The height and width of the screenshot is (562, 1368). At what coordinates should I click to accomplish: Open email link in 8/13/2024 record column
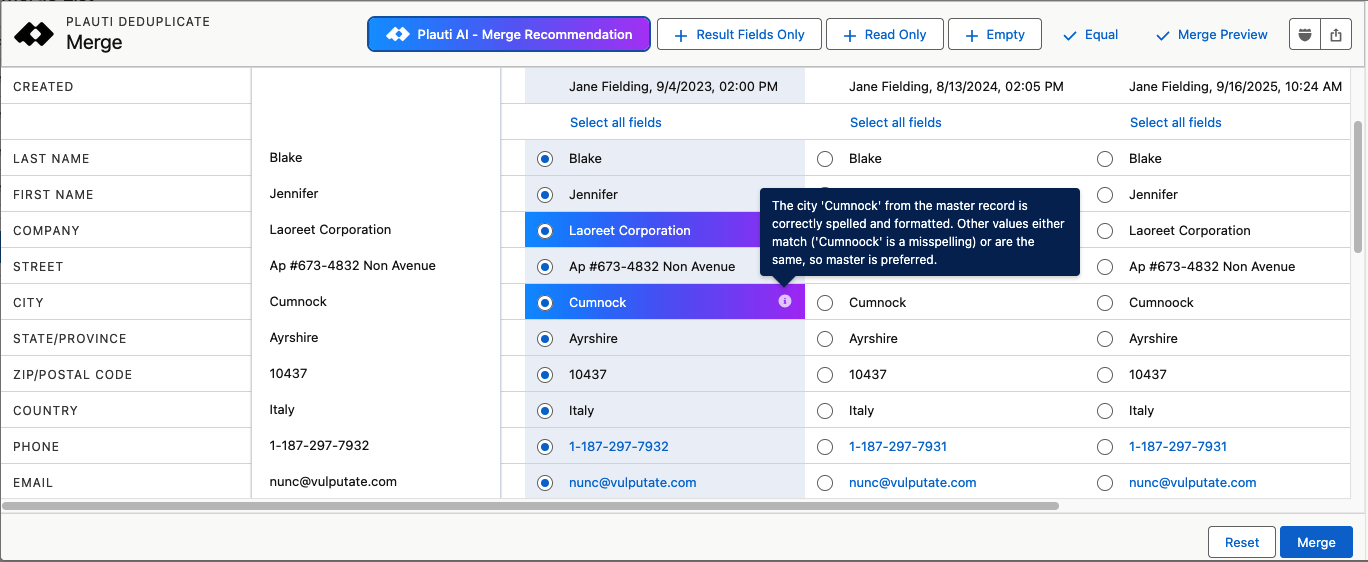913,482
